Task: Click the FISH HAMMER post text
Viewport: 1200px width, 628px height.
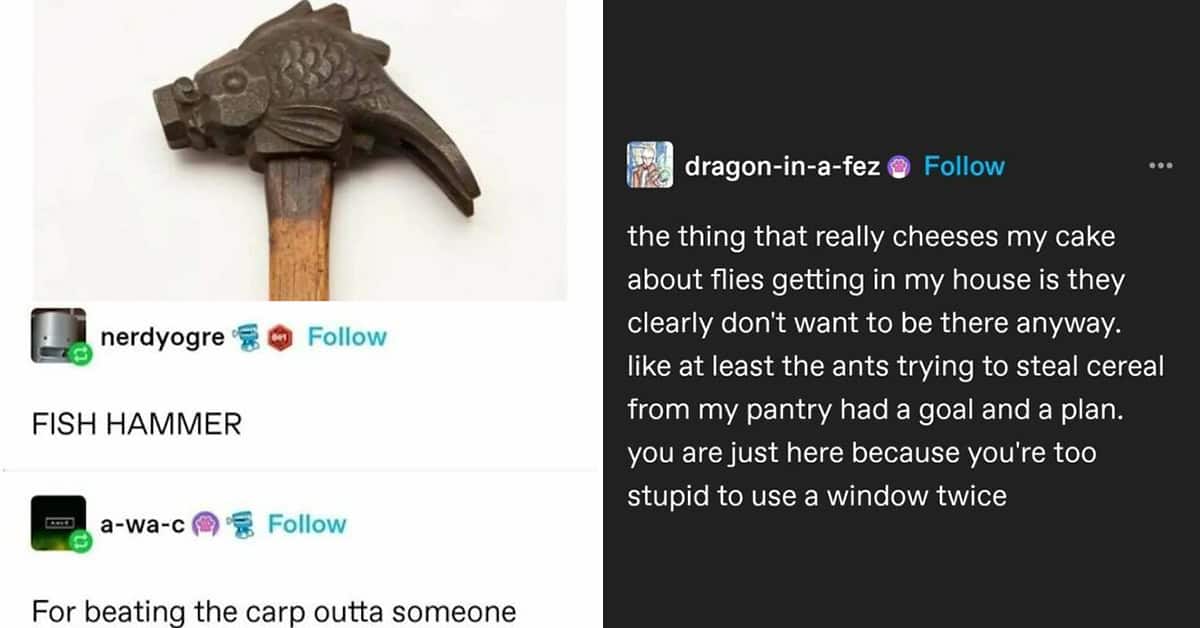Action: point(137,424)
